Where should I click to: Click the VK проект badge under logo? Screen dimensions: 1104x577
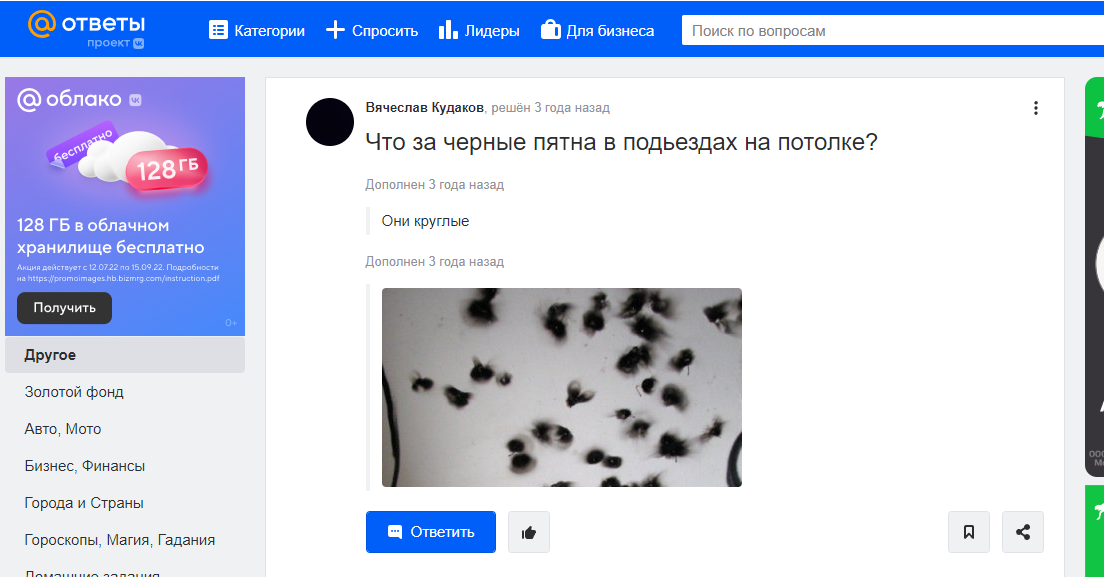tap(115, 43)
